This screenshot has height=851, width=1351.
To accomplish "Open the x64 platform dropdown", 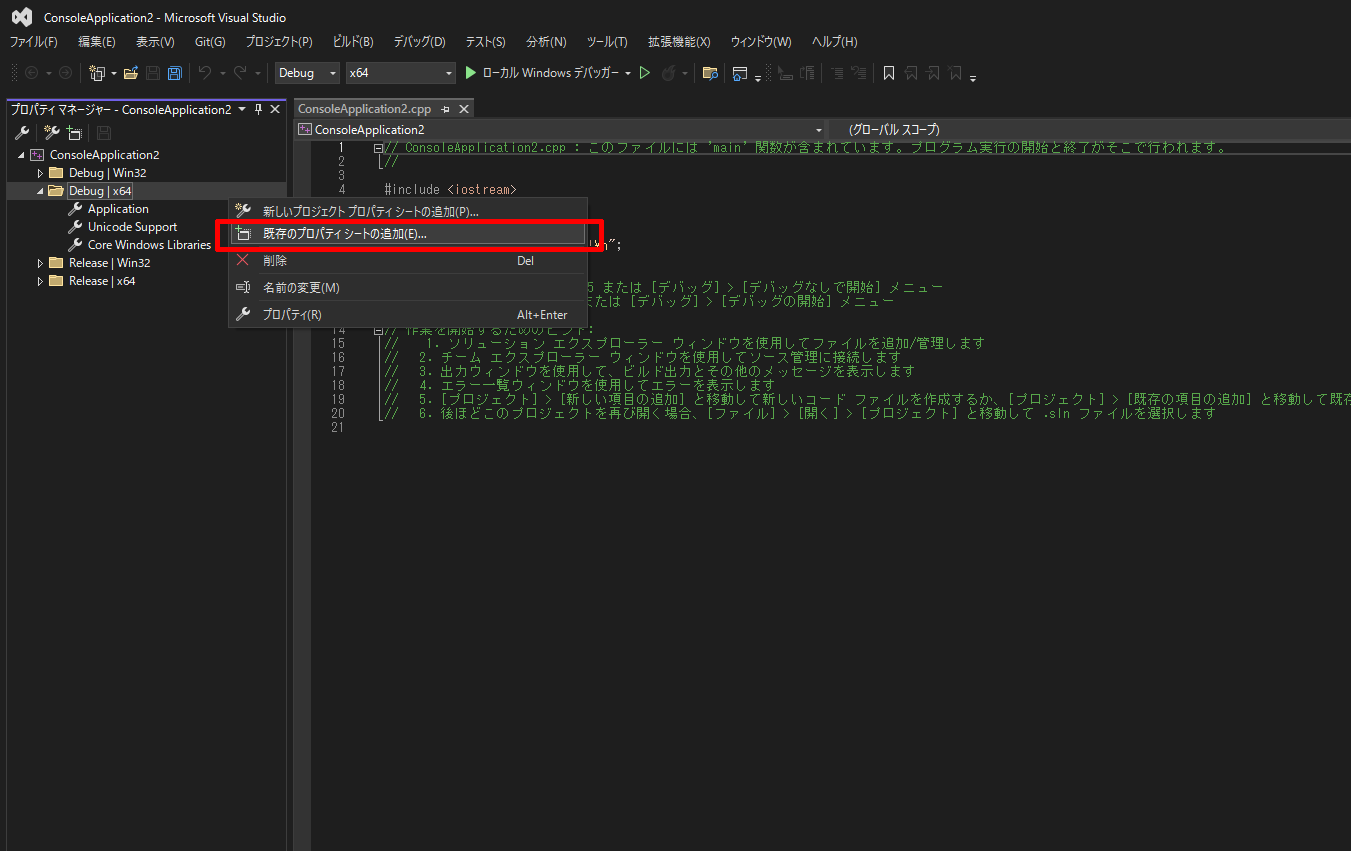I will click(400, 73).
